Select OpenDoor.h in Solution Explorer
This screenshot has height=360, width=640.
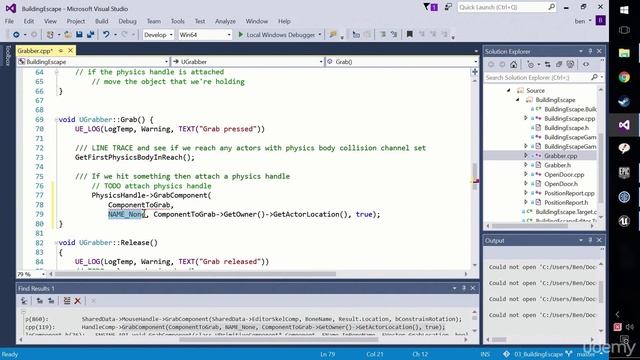pyautogui.click(x=561, y=184)
